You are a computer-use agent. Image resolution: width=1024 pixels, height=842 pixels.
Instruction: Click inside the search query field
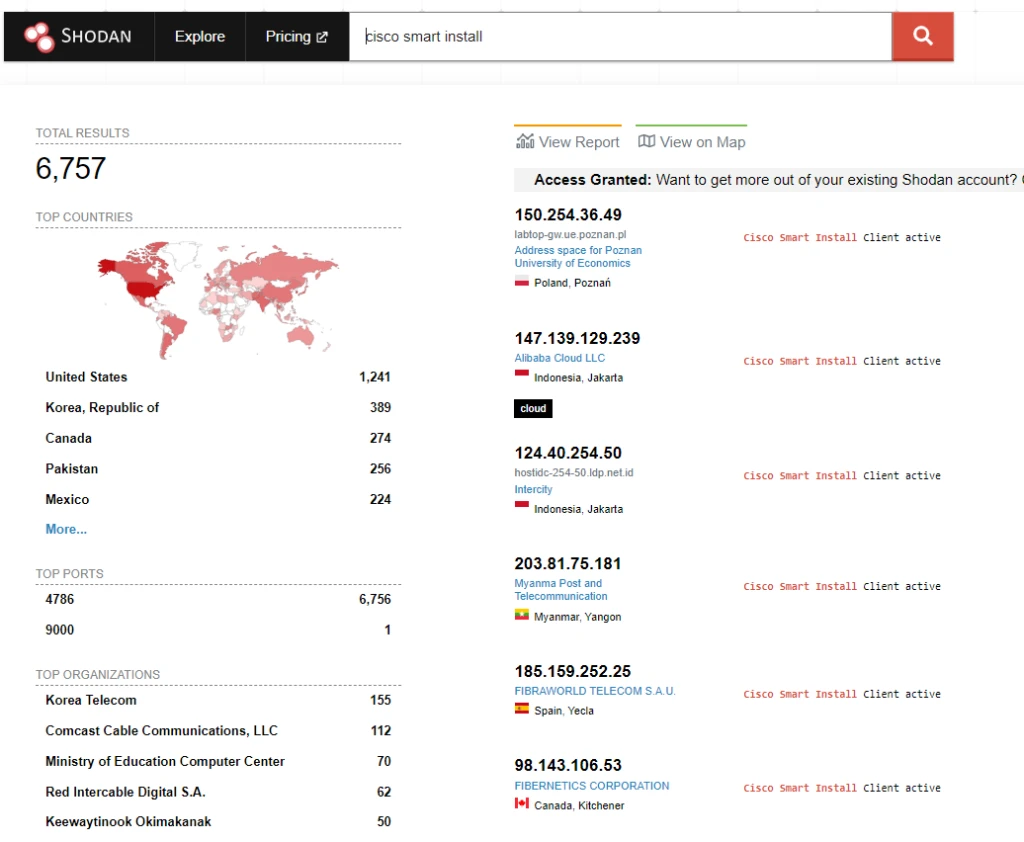620,37
